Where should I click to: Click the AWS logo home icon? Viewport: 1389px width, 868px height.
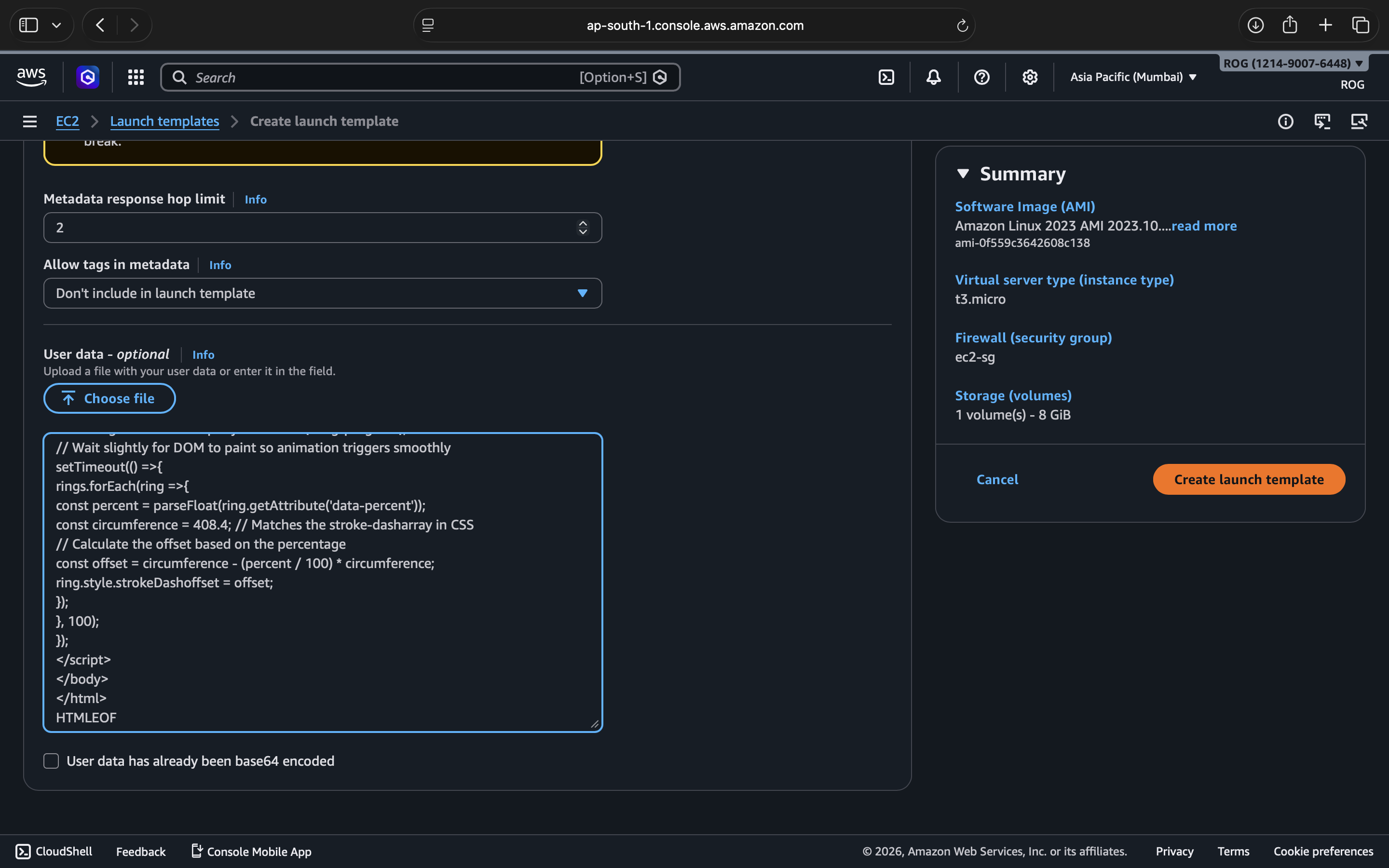31,77
